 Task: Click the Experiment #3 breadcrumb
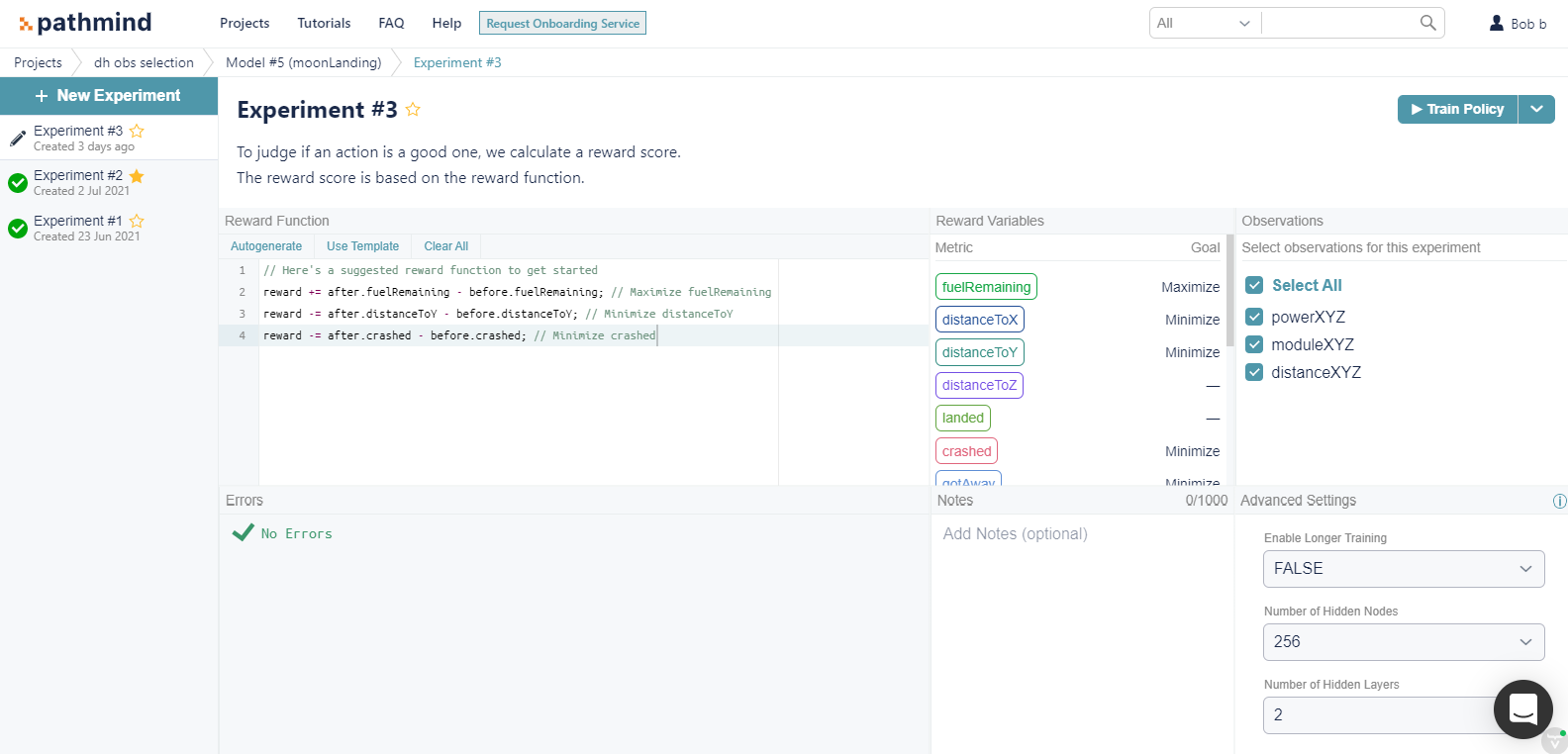457,62
